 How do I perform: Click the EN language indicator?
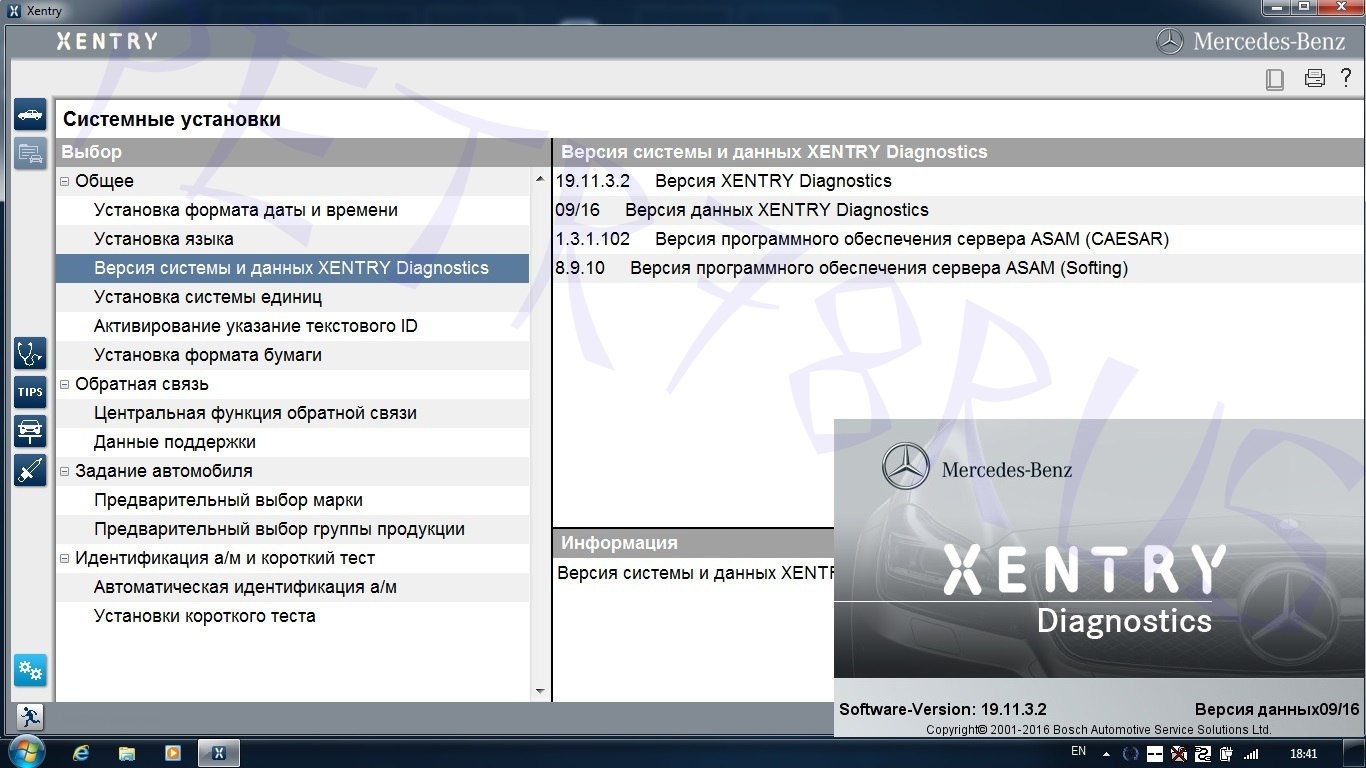point(1078,751)
